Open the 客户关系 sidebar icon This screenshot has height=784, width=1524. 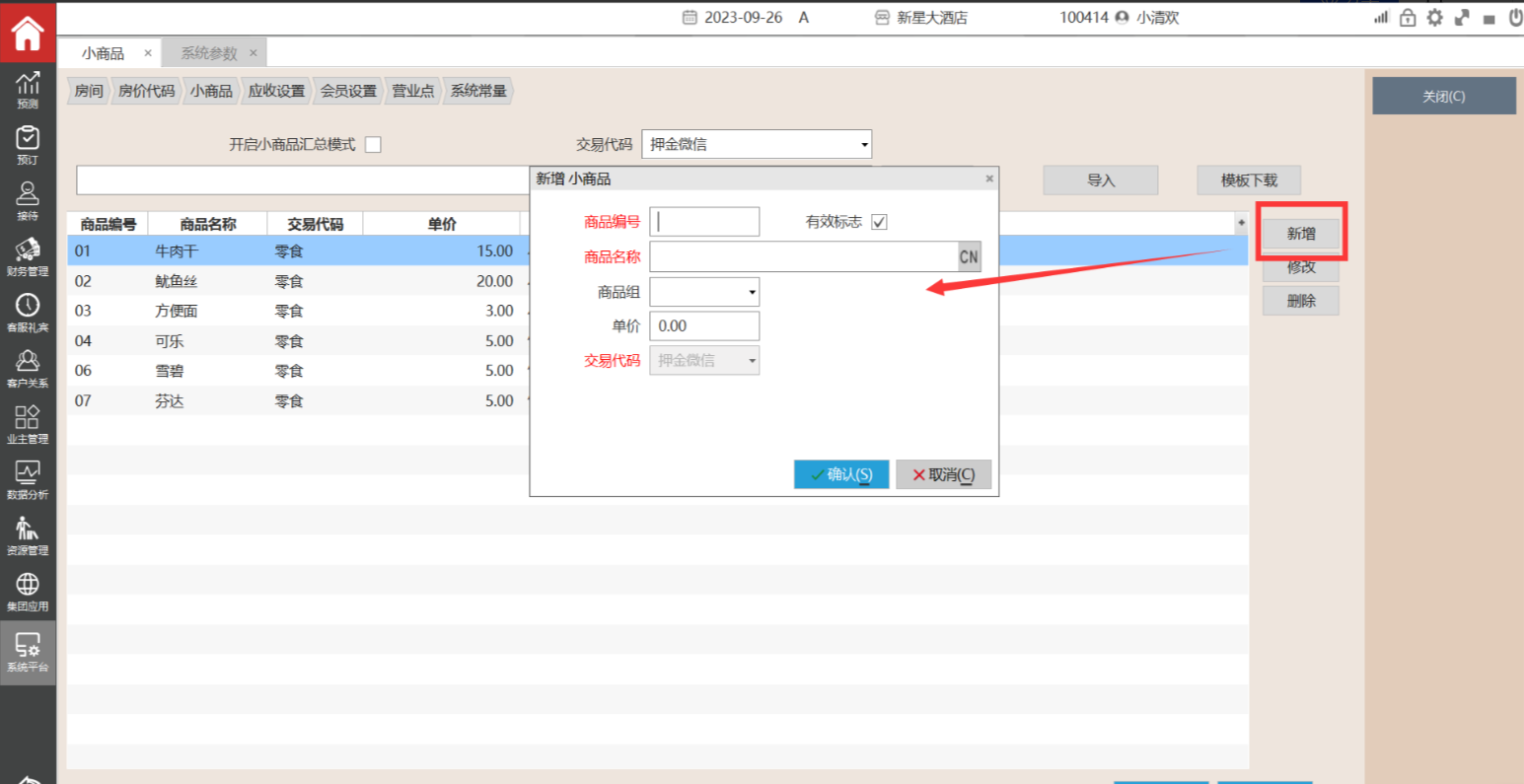coord(28,368)
